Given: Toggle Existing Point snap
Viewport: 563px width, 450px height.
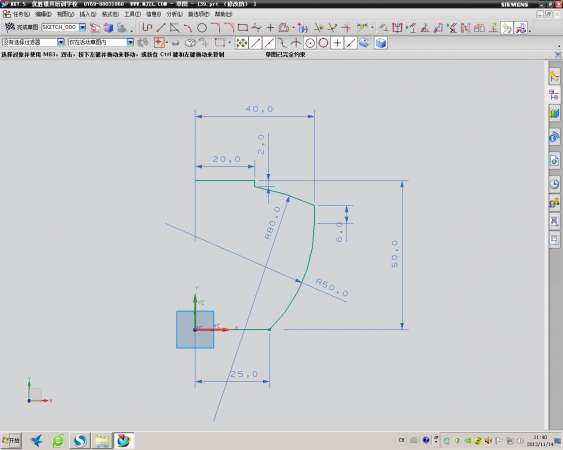Looking at the screenshot, I should [337, 43].
